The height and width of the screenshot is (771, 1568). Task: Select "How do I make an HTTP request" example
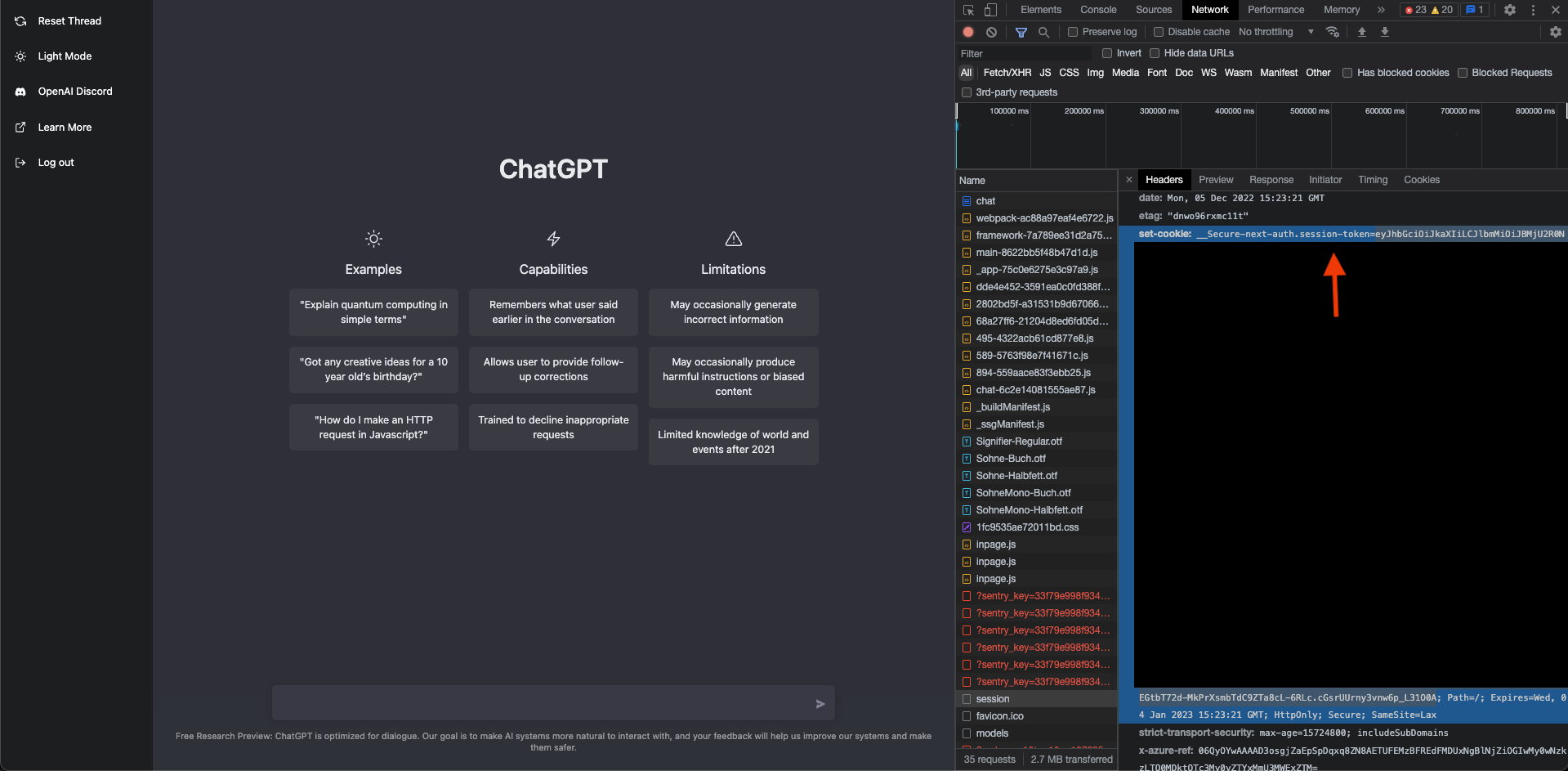point(373,428)
